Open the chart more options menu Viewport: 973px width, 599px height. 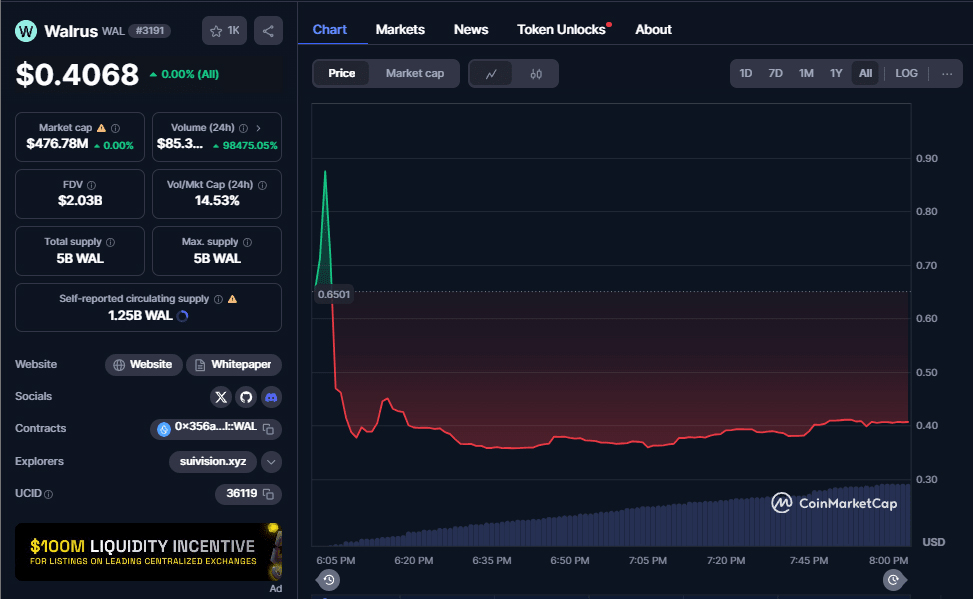click(x=946, y=73)
